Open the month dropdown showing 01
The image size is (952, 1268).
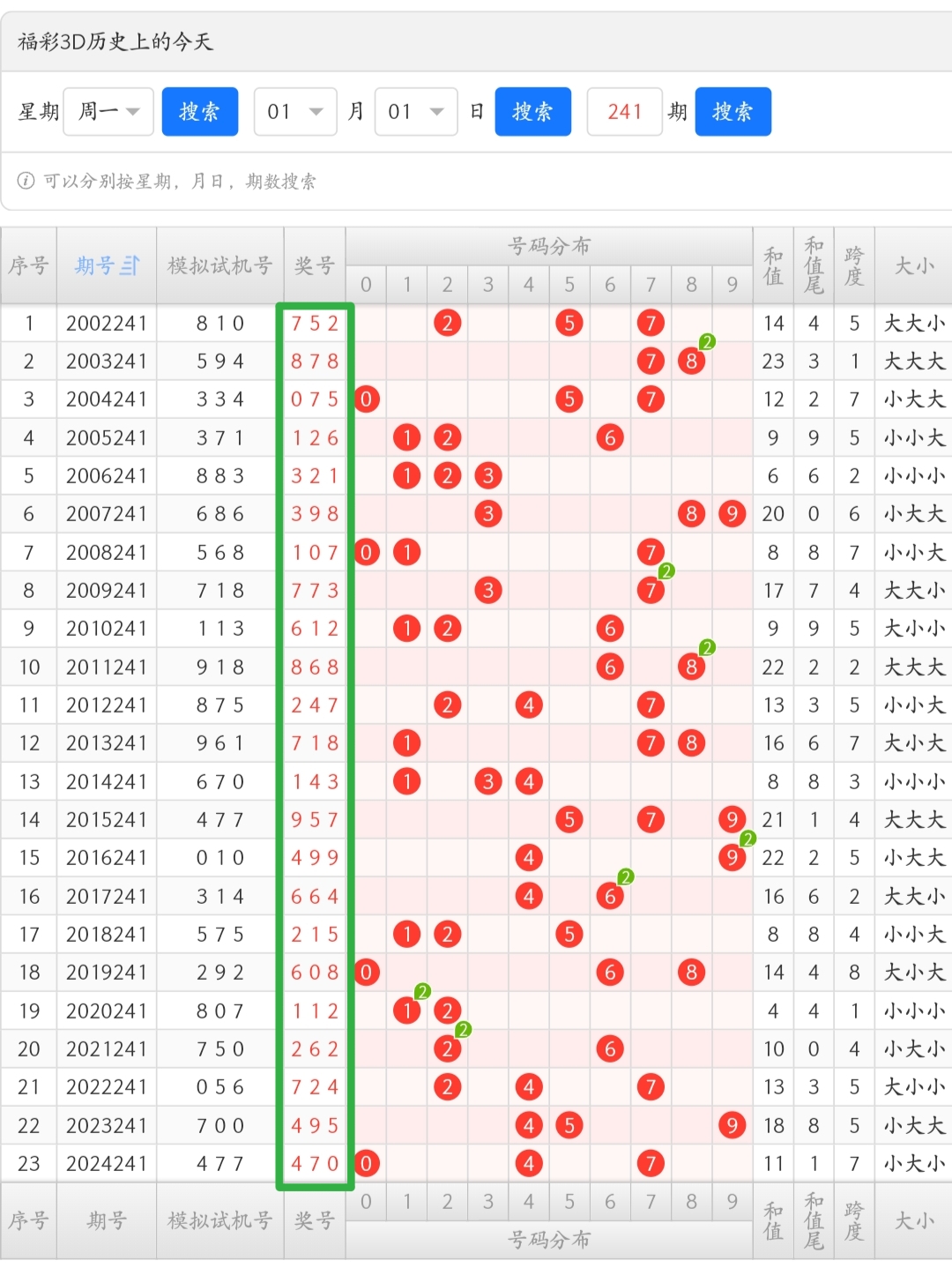[295, 112]
